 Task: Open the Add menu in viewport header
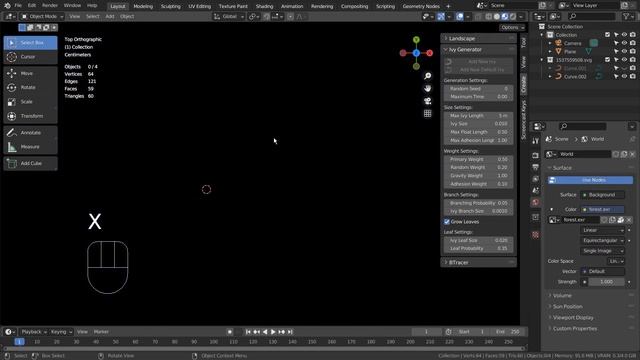click(110, 17)
